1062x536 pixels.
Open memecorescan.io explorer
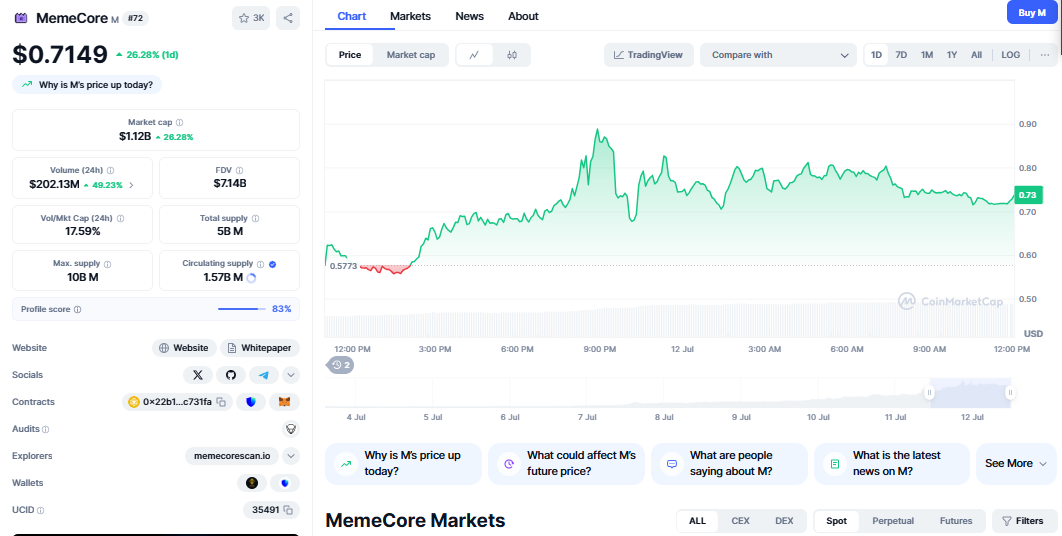point(232,456)
